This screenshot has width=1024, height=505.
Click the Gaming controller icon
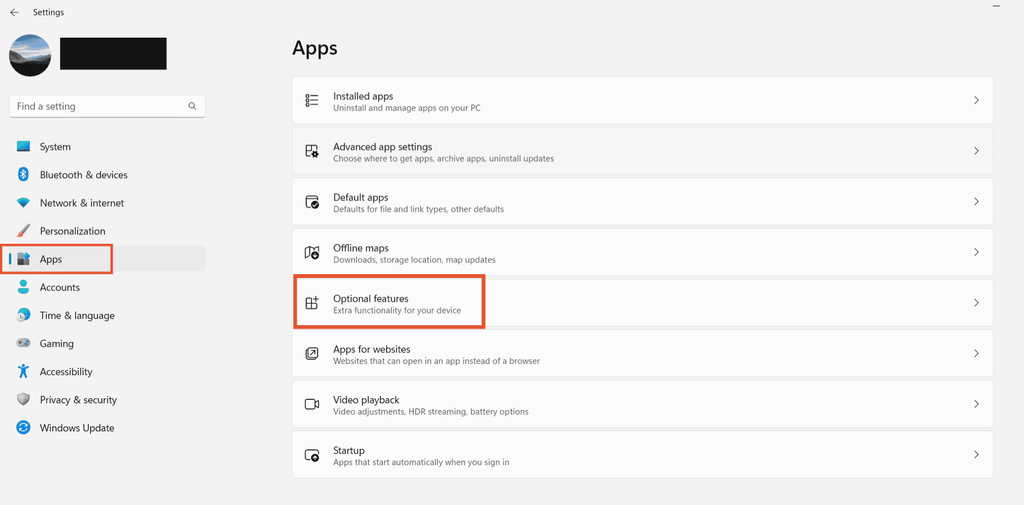pyautogui.click(x=24, y=343)
